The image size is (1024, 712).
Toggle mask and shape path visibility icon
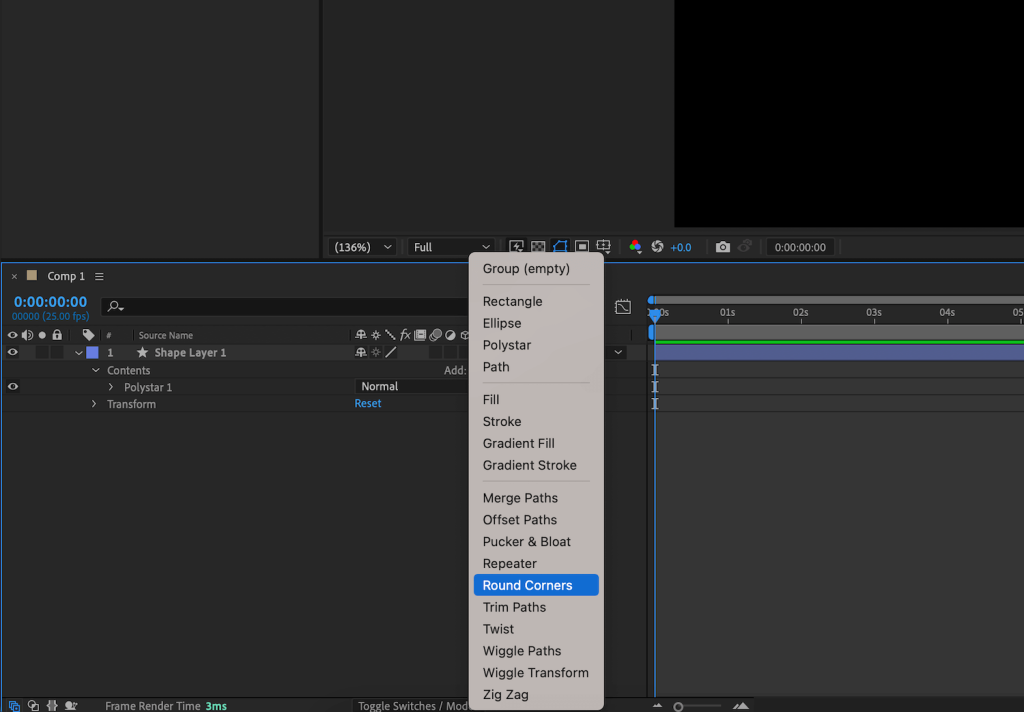(560, 247)
